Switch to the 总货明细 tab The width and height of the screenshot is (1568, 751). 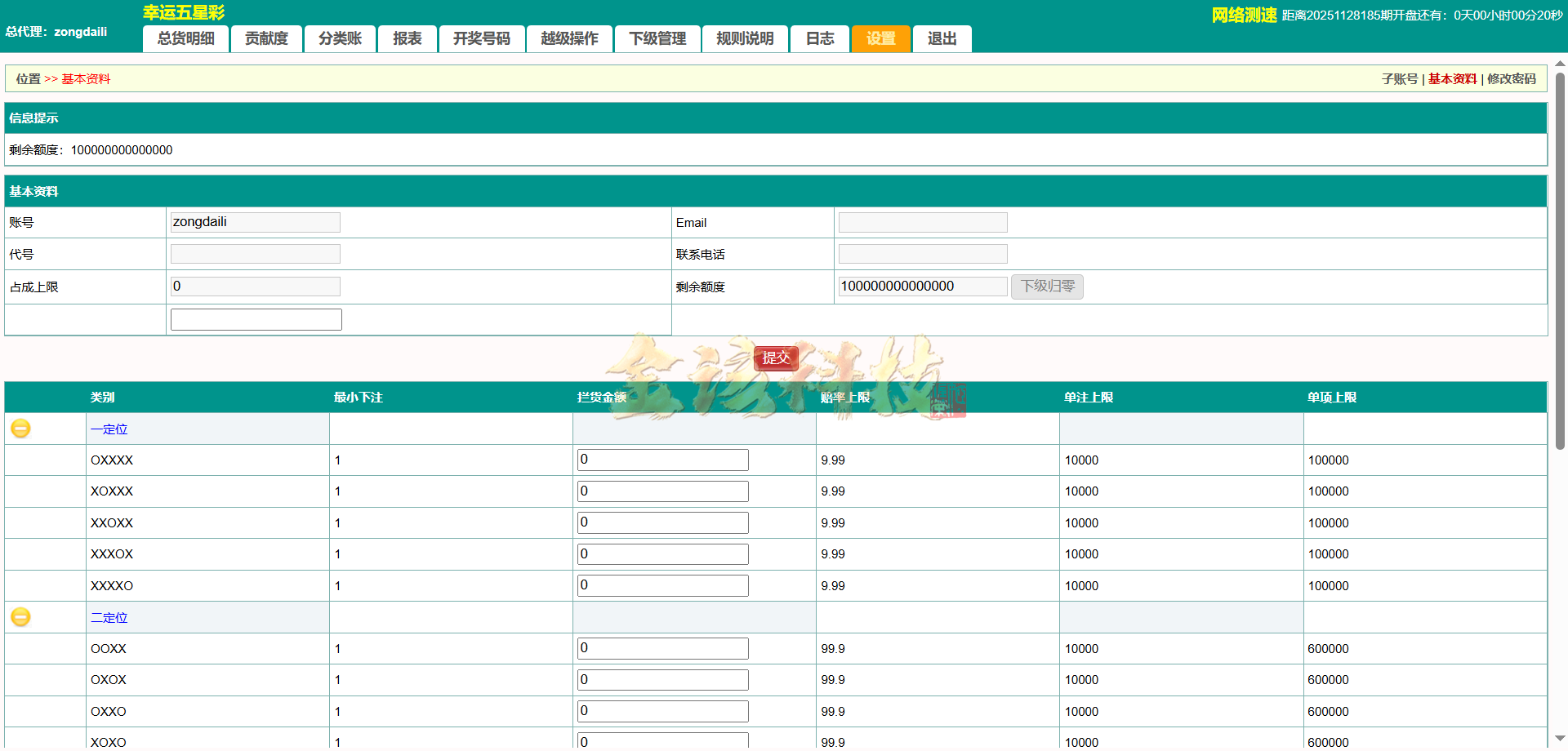pyautogui.click(x=185, y=38)
